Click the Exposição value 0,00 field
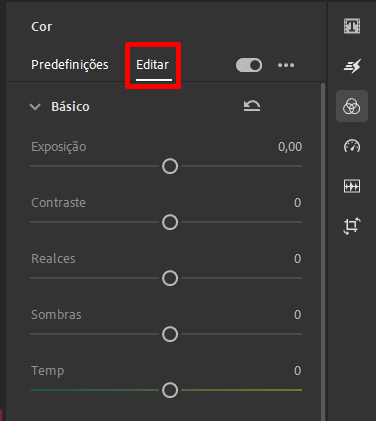376x421 pixels. pos(290,147)
